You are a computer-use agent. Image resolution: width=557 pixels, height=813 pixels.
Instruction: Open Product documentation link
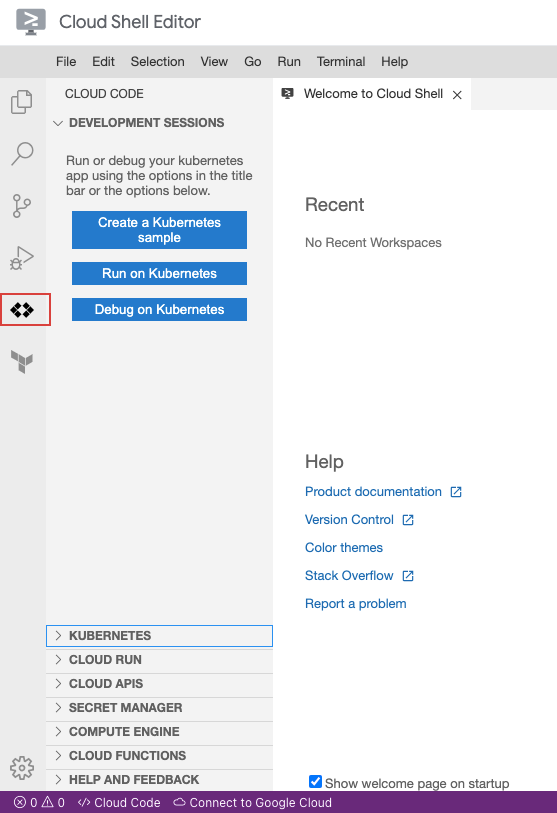click(373, 492)
